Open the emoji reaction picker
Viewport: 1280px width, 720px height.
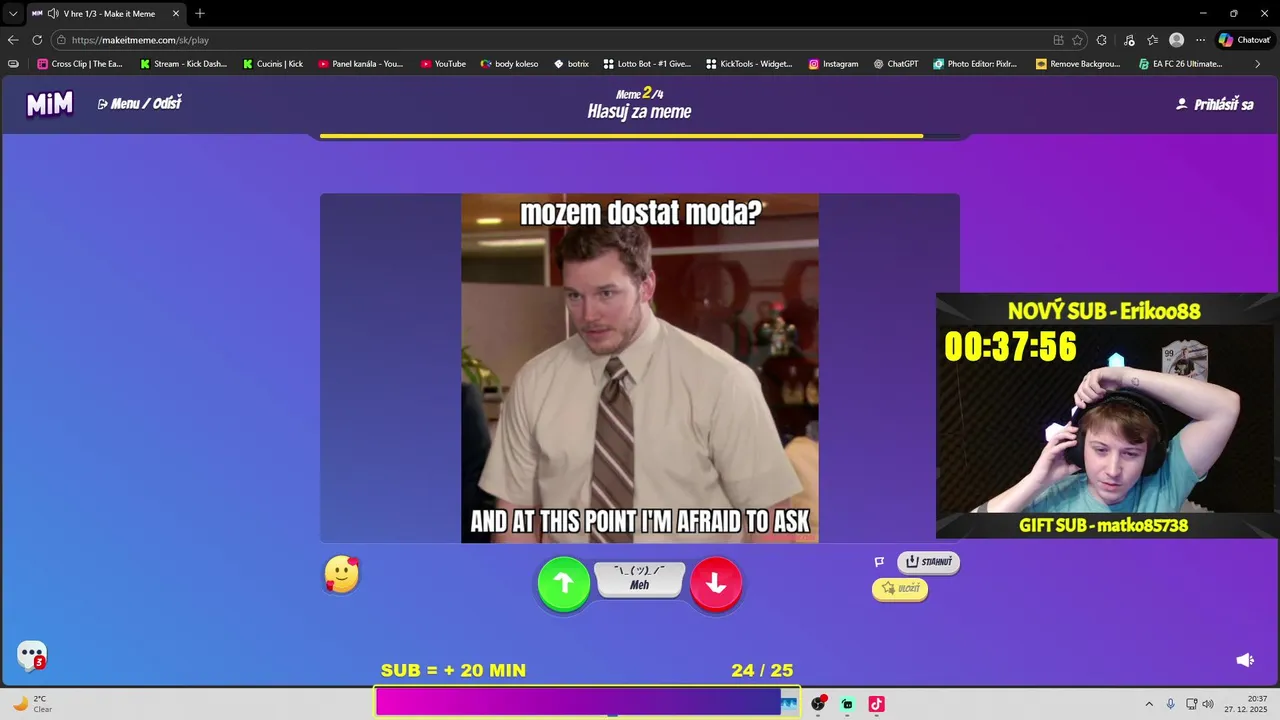click(342, 574)
